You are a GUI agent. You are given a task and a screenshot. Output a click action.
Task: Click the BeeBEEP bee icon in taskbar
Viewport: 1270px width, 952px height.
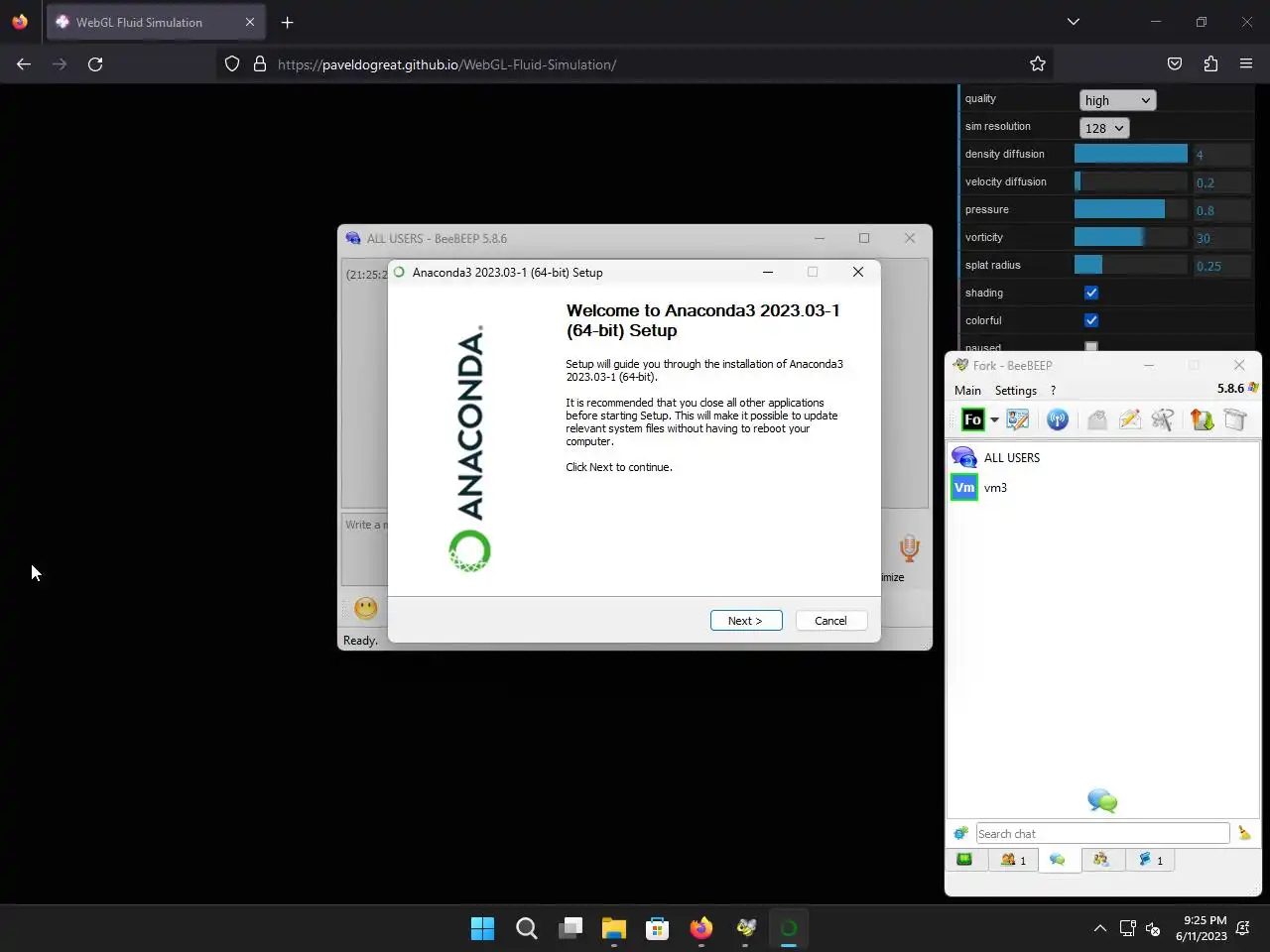tap(745, 928)
